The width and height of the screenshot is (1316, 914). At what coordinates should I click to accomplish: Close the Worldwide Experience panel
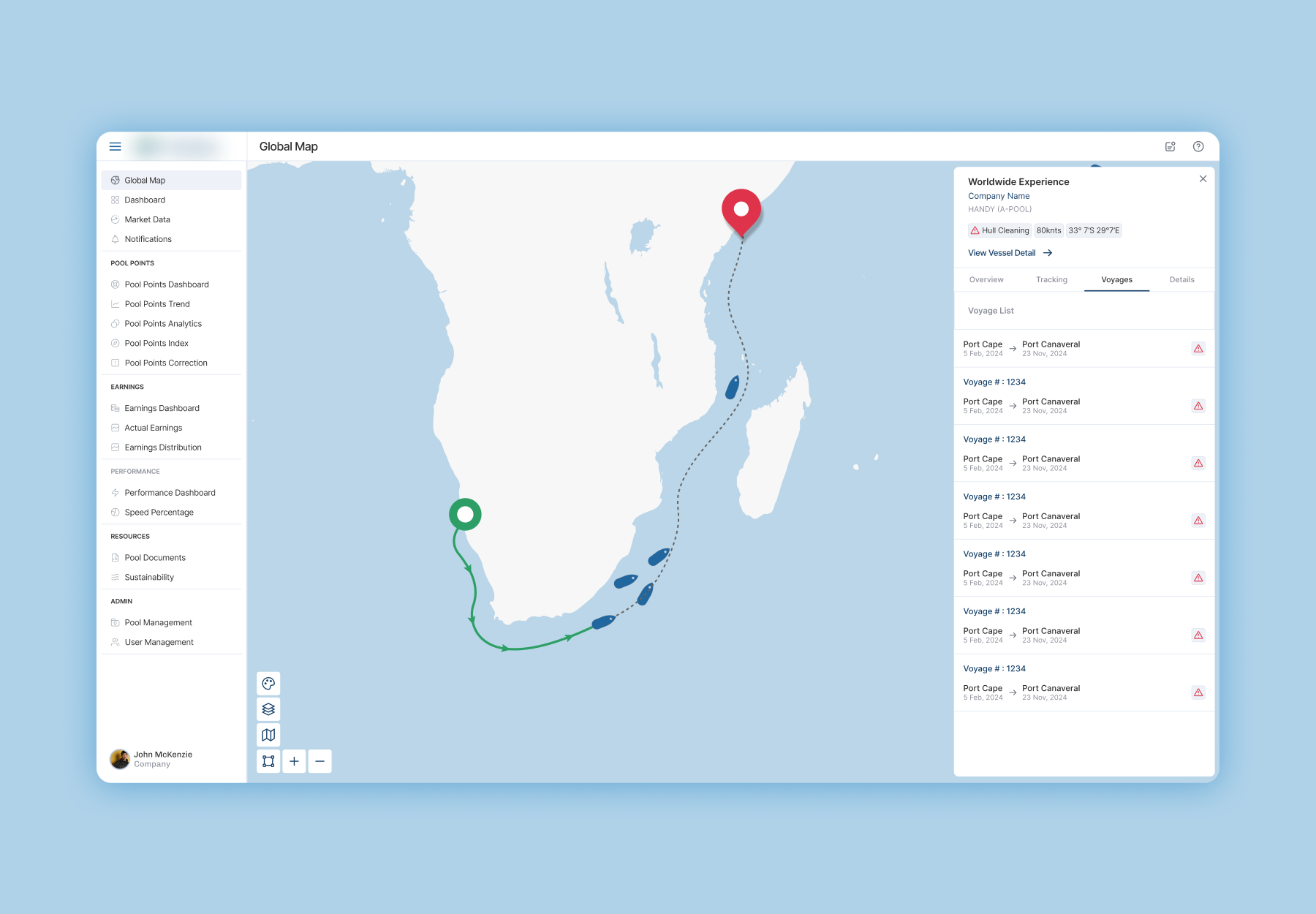[1203, 179]
